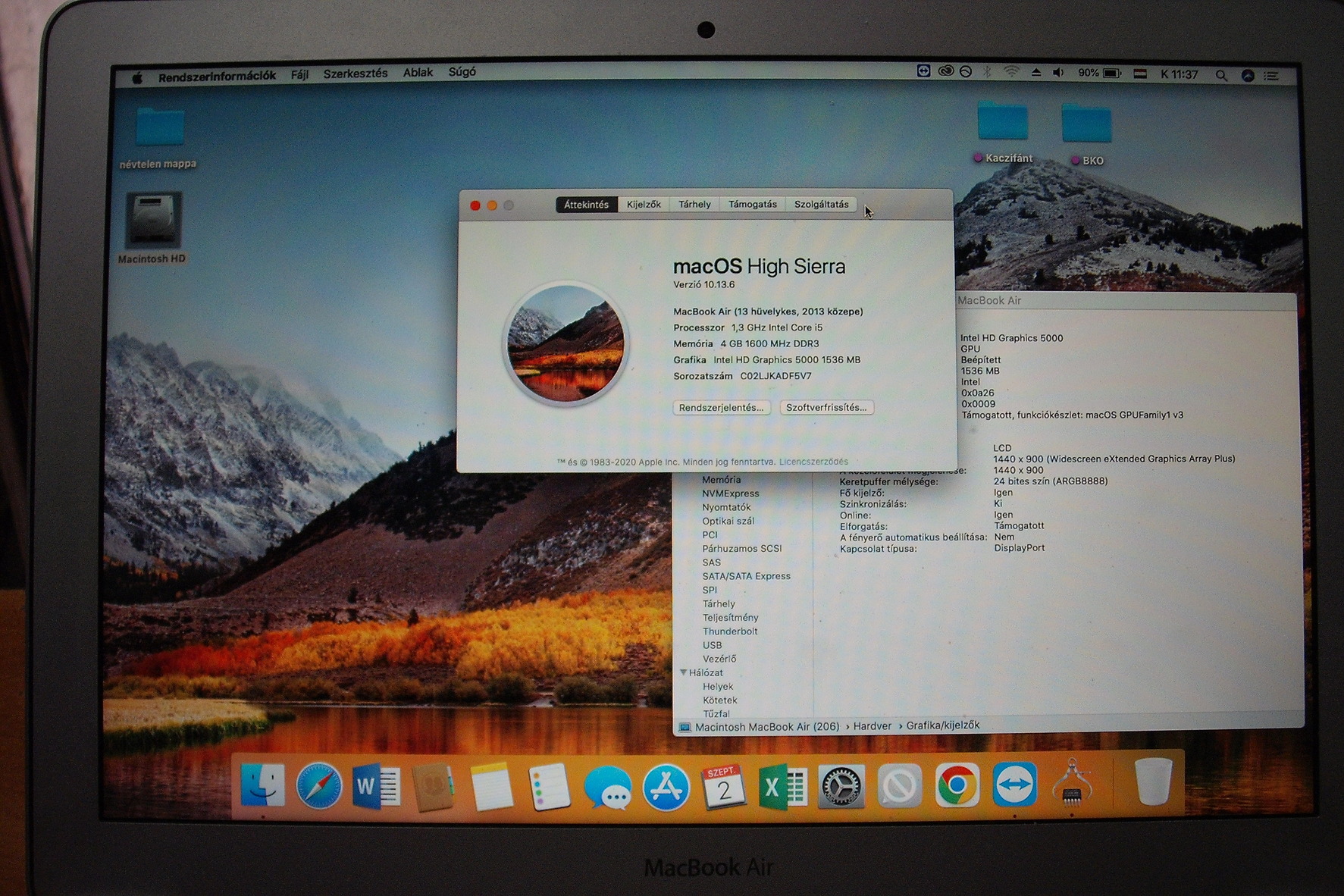The image size is (1344, 896).
Task: Select SATA/SATA Express in the sidebar
Action: tap(746, 576)
